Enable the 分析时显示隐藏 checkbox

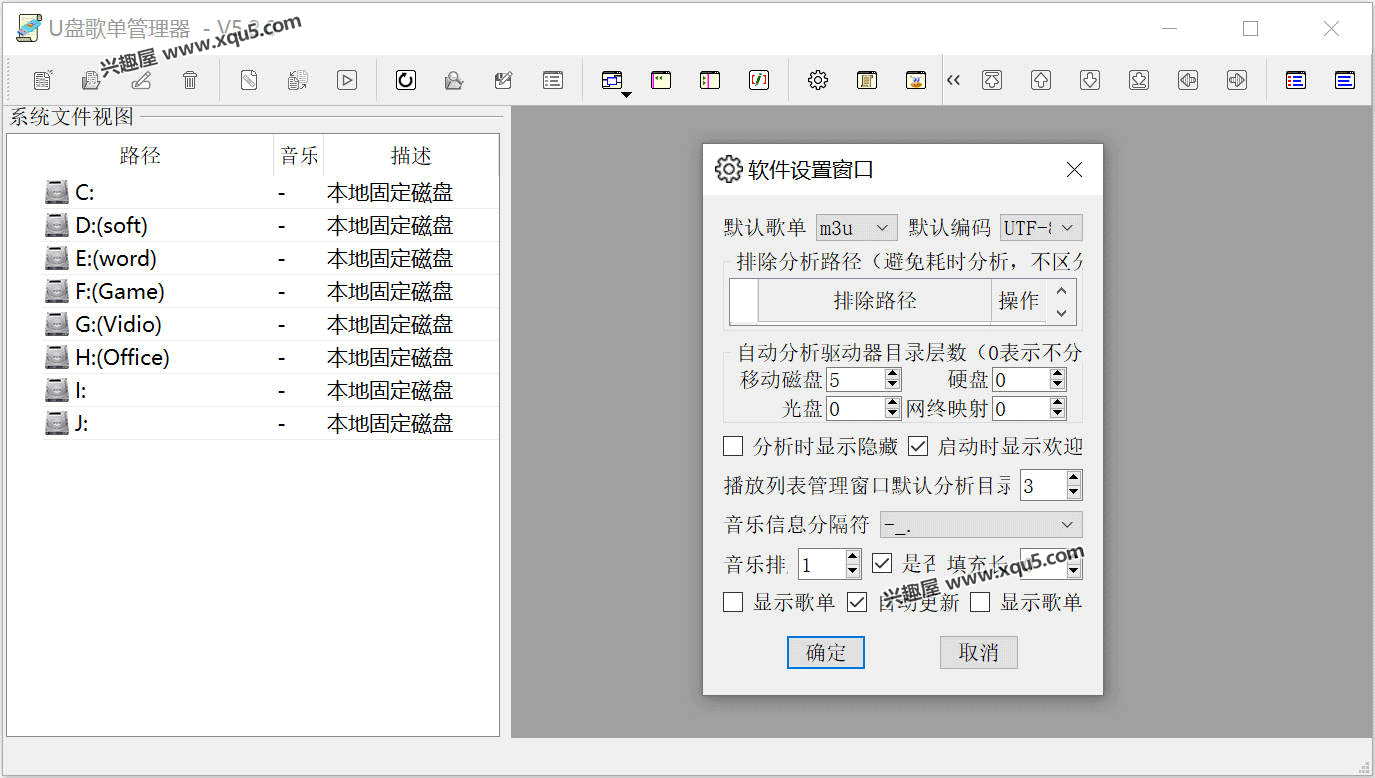click(x=733, y=446)
